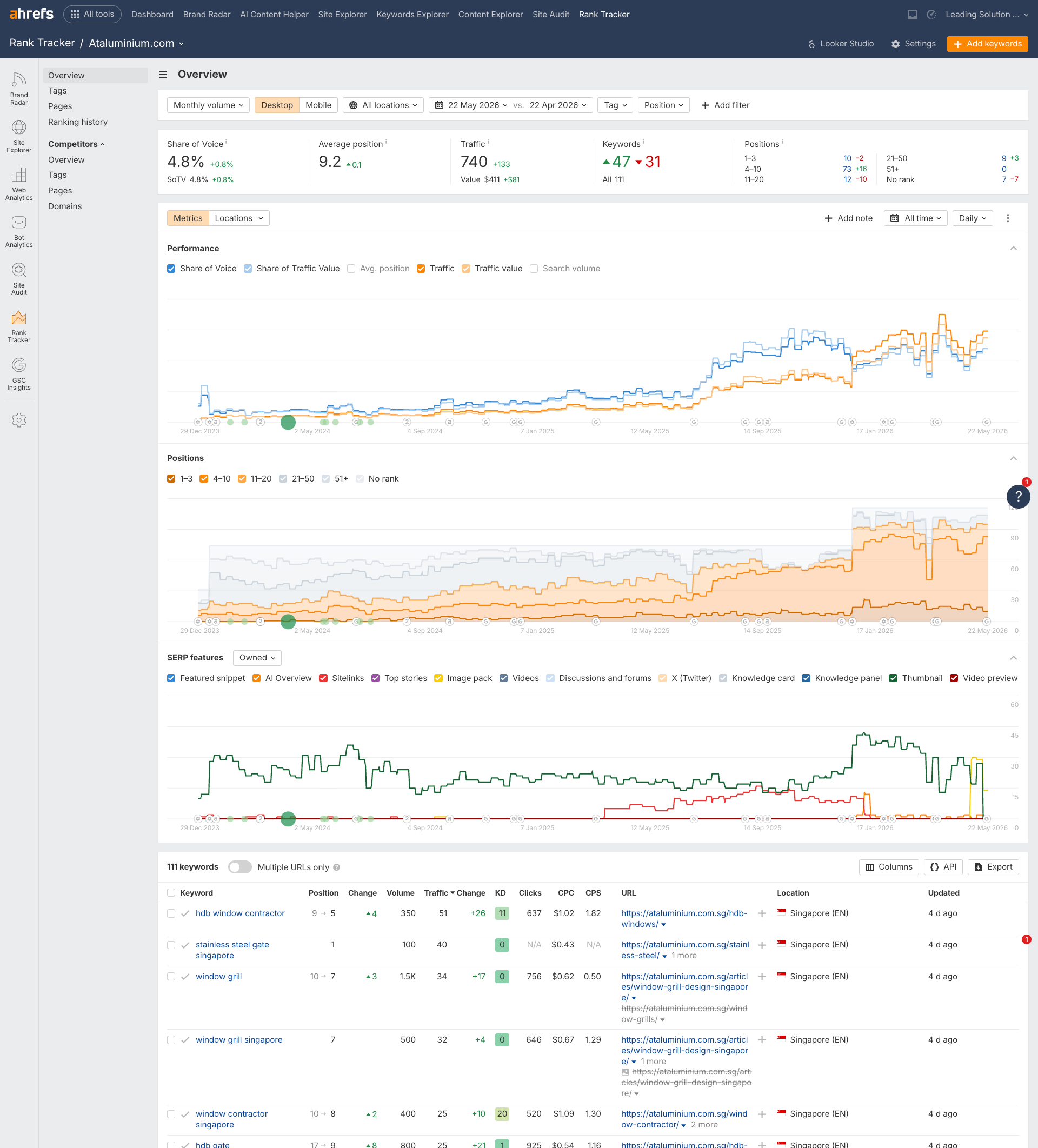
Task: Switch to the Mobile tab
Action: coord(318,105)
